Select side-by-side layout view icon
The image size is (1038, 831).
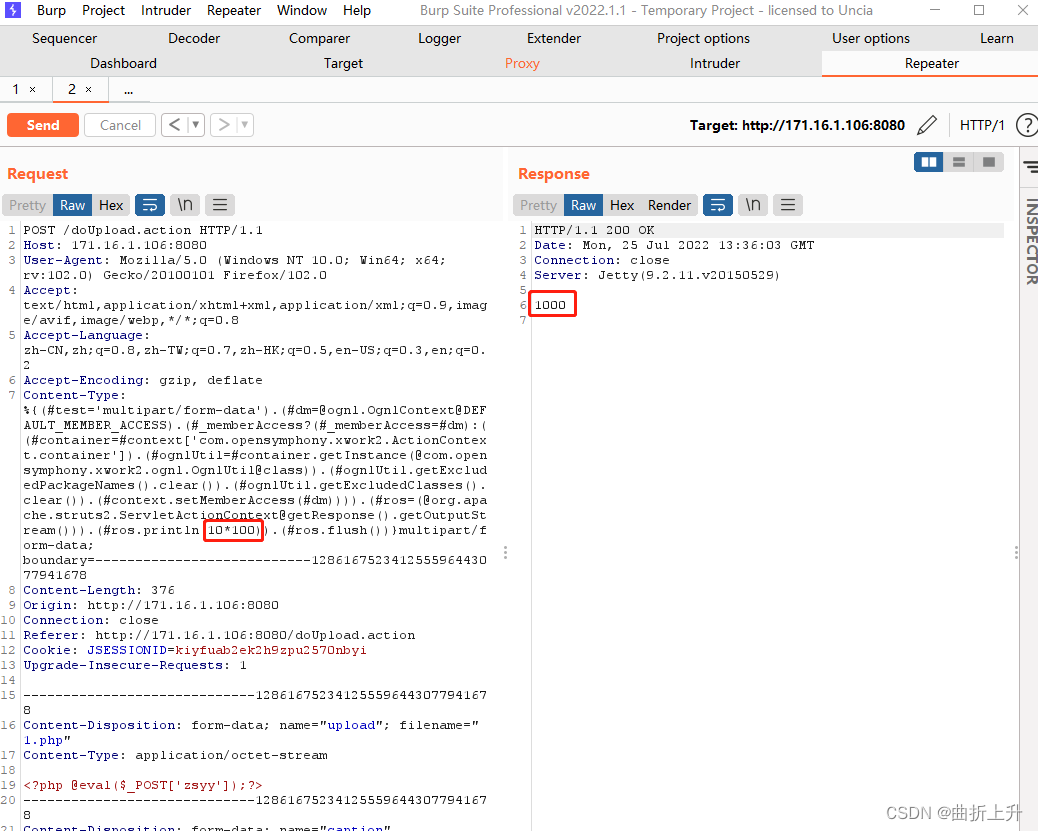(929, 162)
